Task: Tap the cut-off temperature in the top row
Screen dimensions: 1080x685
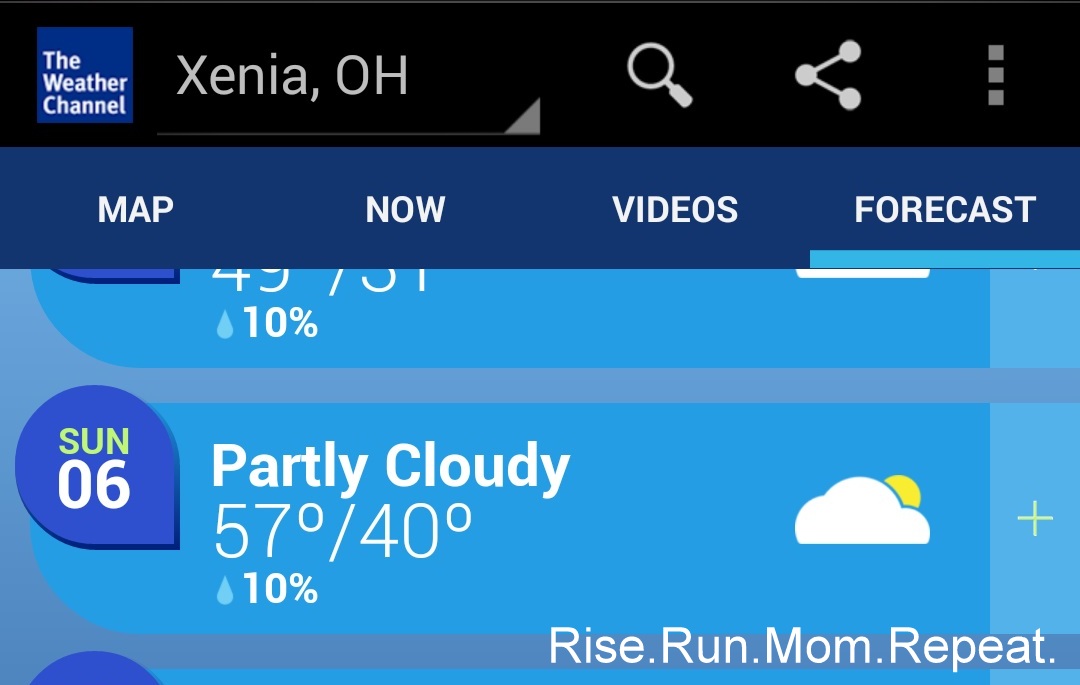Action: click(x=322, y=278)
